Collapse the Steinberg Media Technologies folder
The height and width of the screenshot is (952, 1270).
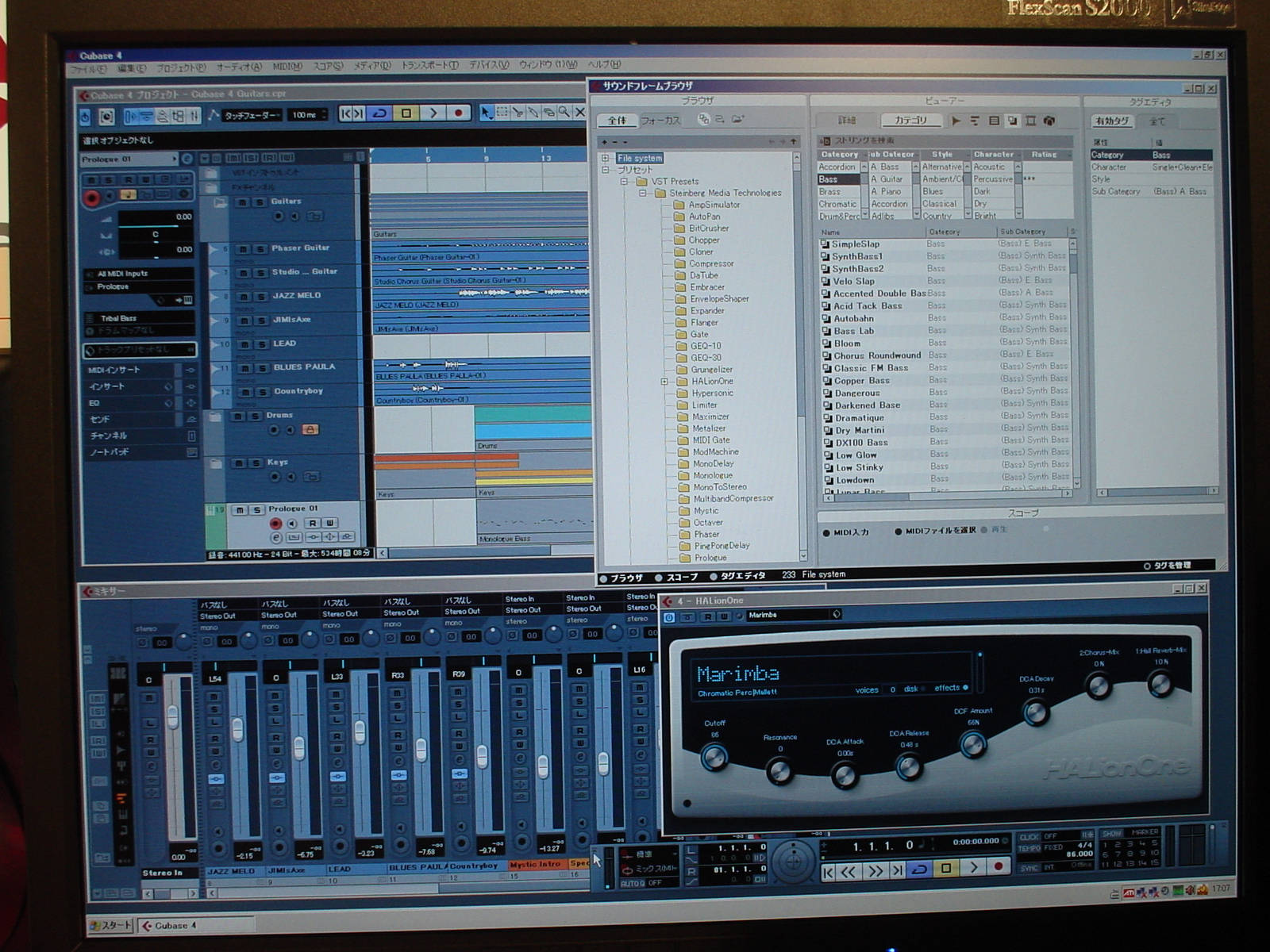click(x=643, y=193)
